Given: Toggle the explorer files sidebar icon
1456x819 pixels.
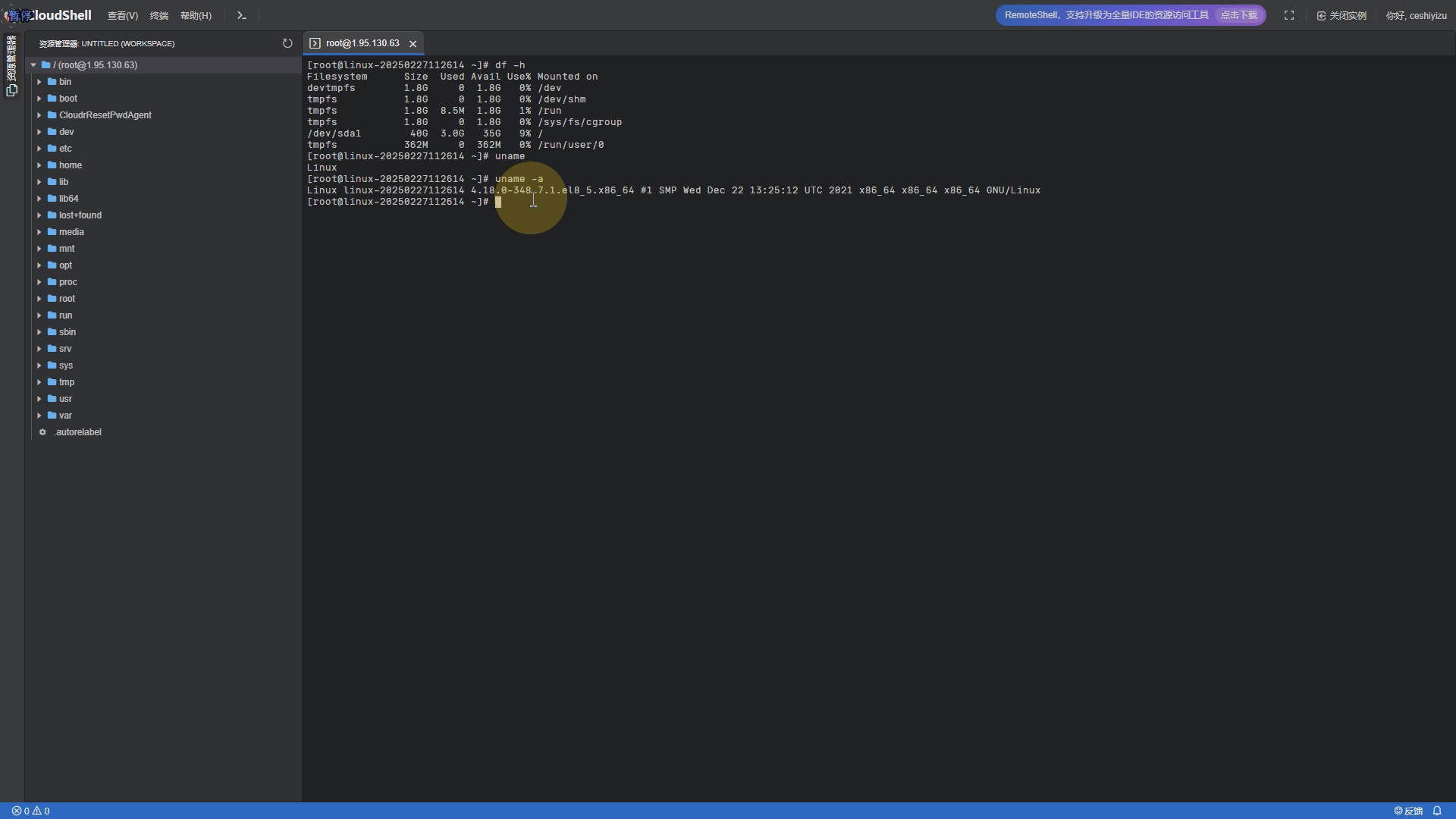Looking at the screenshot, I should pyautogui.click(x=11, y=91).
